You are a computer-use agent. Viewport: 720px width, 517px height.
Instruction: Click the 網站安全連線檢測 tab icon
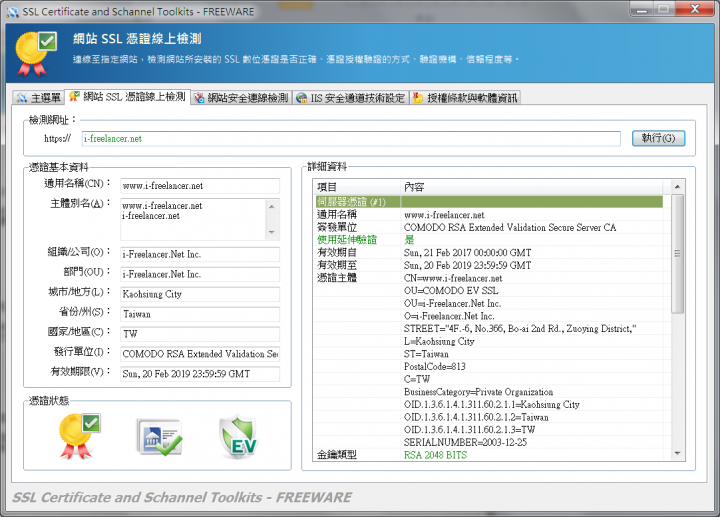pyautogui.click(x=199, y=98)
